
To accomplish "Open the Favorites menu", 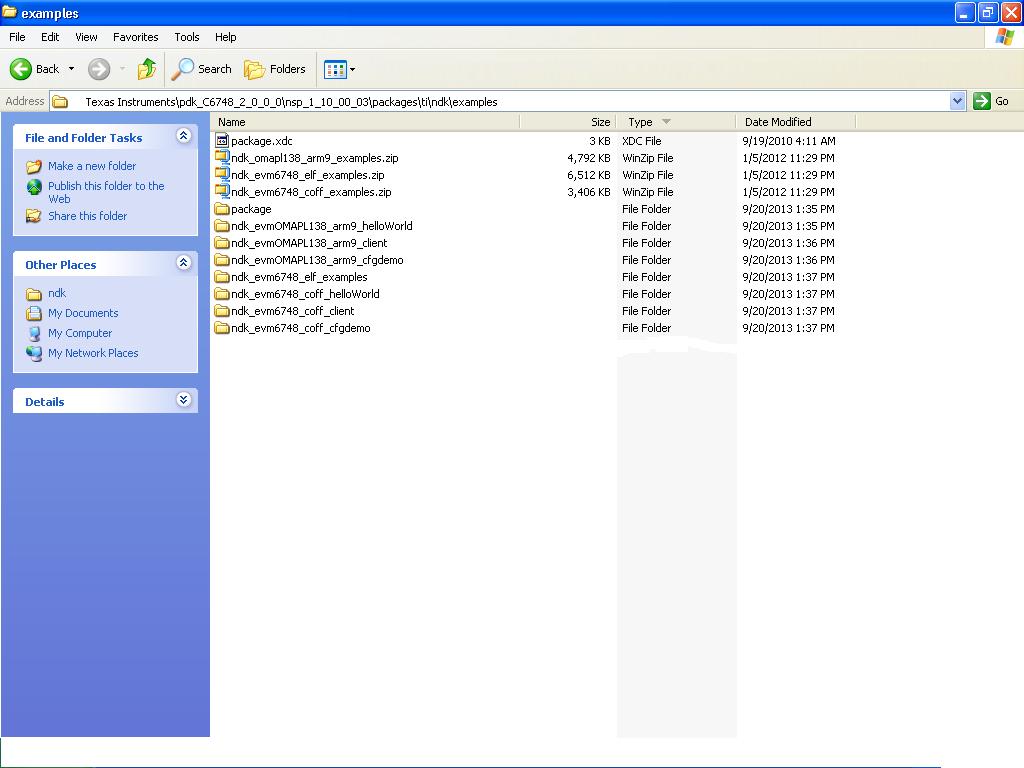I will [135, 37].
